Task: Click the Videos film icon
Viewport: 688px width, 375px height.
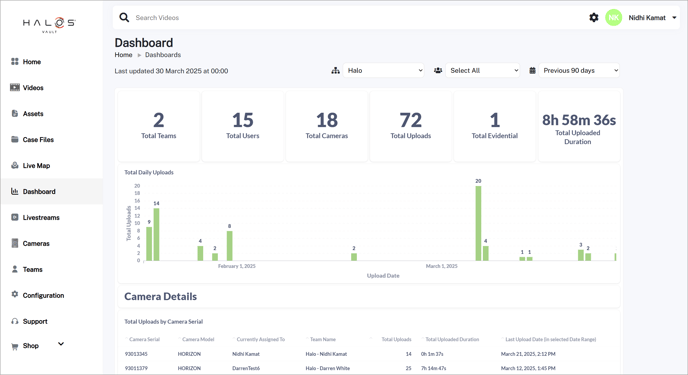Action: coord(14,87)
